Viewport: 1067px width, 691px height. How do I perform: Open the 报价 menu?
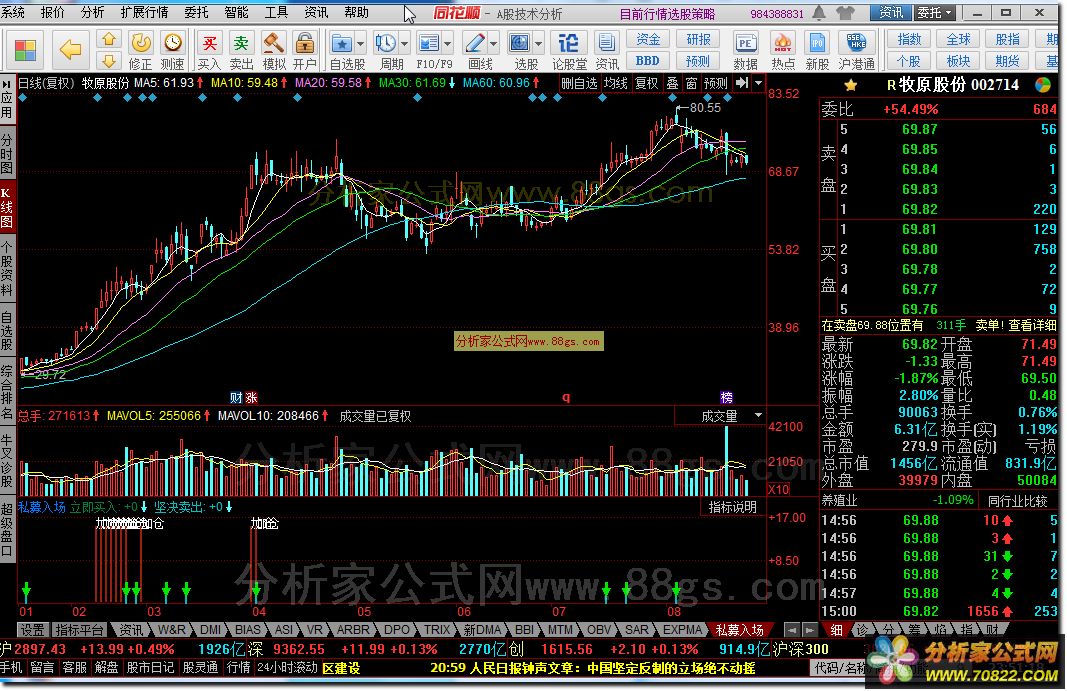pos(52,12)
